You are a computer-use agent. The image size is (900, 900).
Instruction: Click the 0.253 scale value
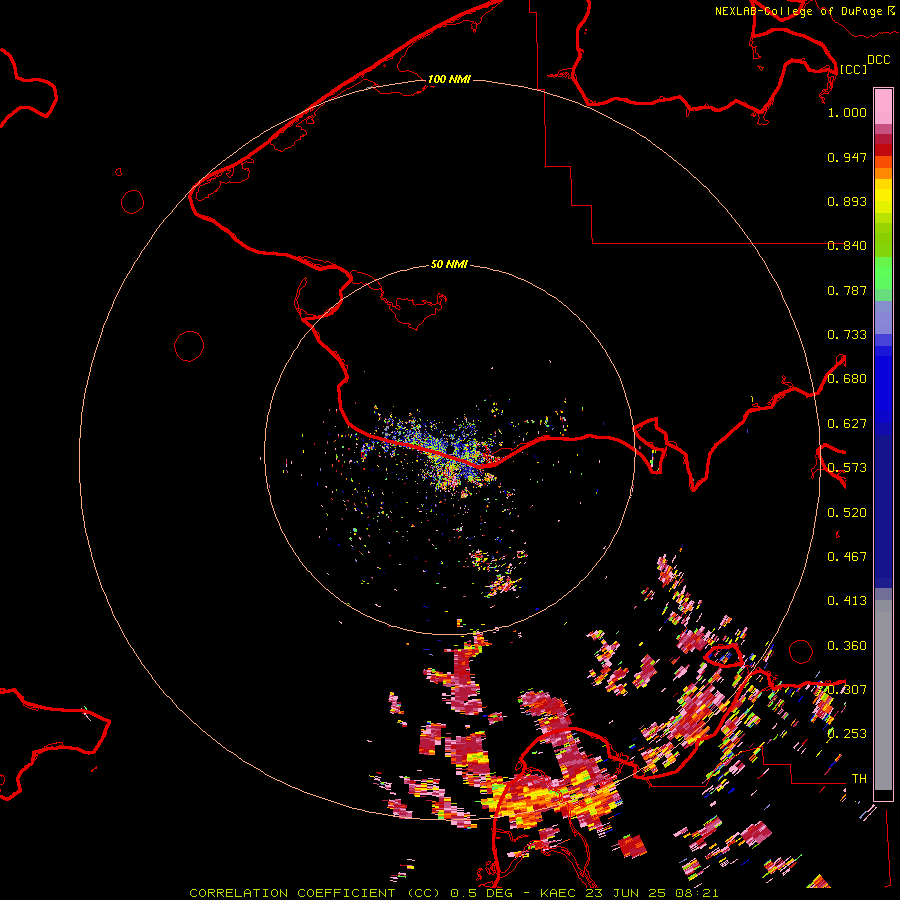coord(847,734)
